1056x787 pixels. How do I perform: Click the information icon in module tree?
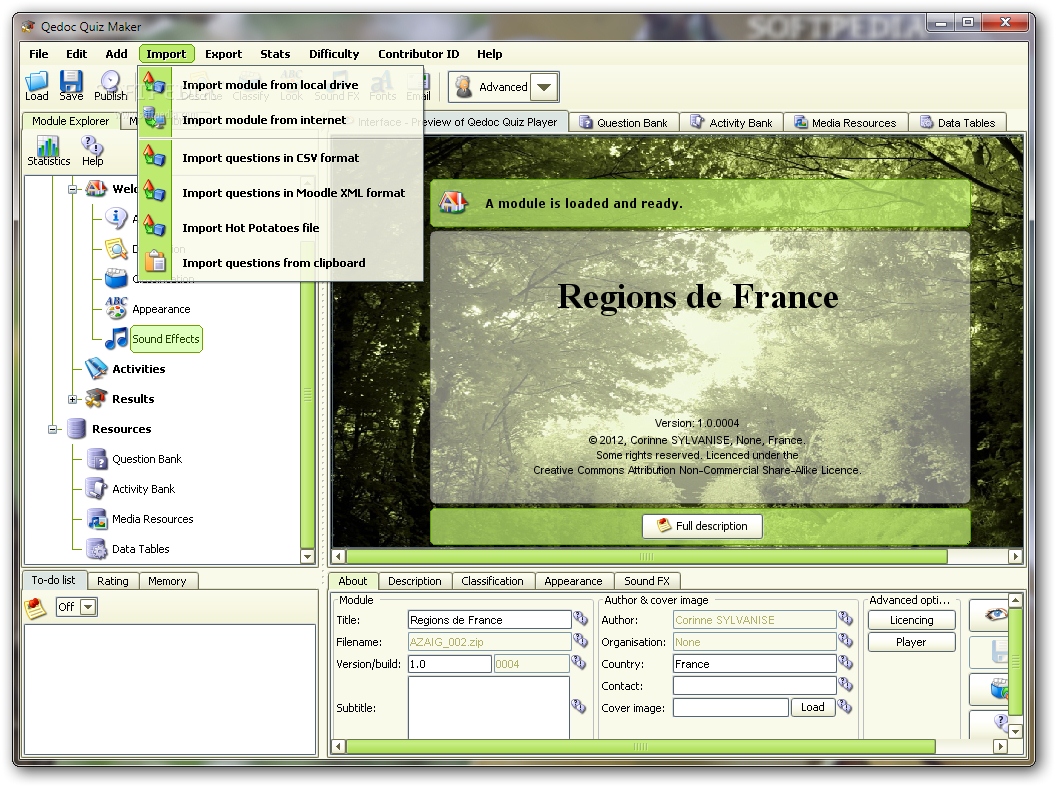pyautogui.click(x=116, y=217)
